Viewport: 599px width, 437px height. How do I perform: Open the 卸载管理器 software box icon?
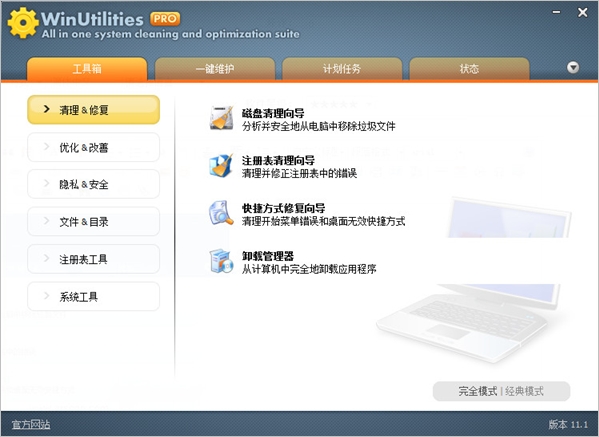tap(222, 261)
